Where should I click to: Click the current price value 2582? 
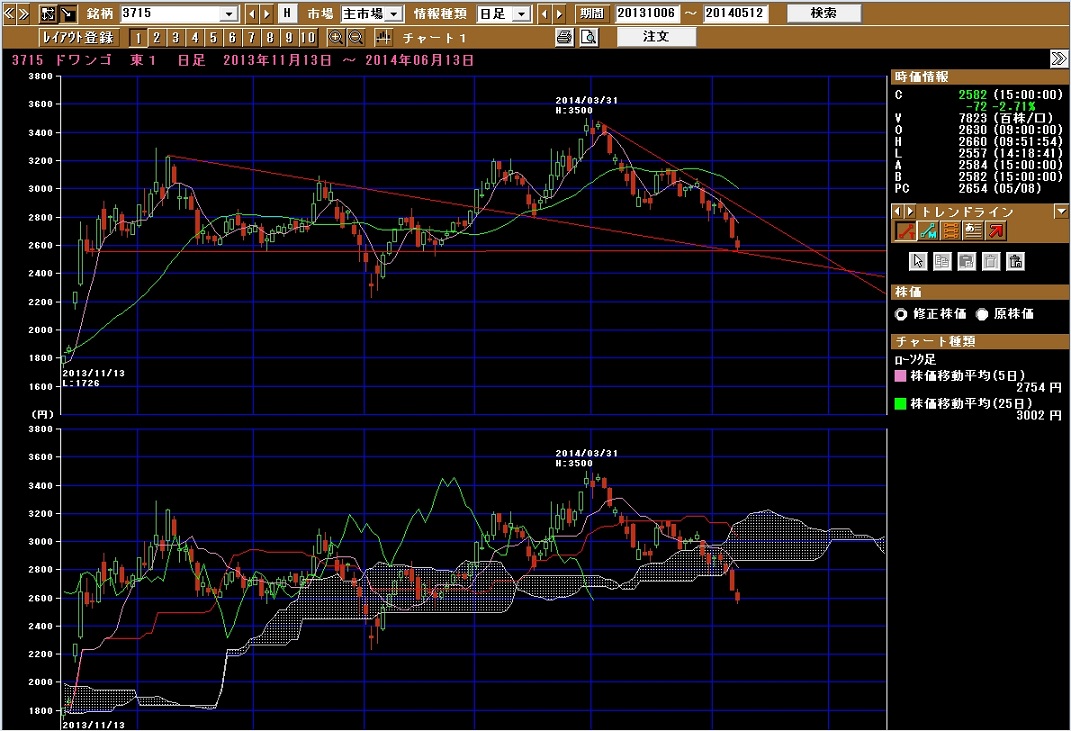point(973,95)
